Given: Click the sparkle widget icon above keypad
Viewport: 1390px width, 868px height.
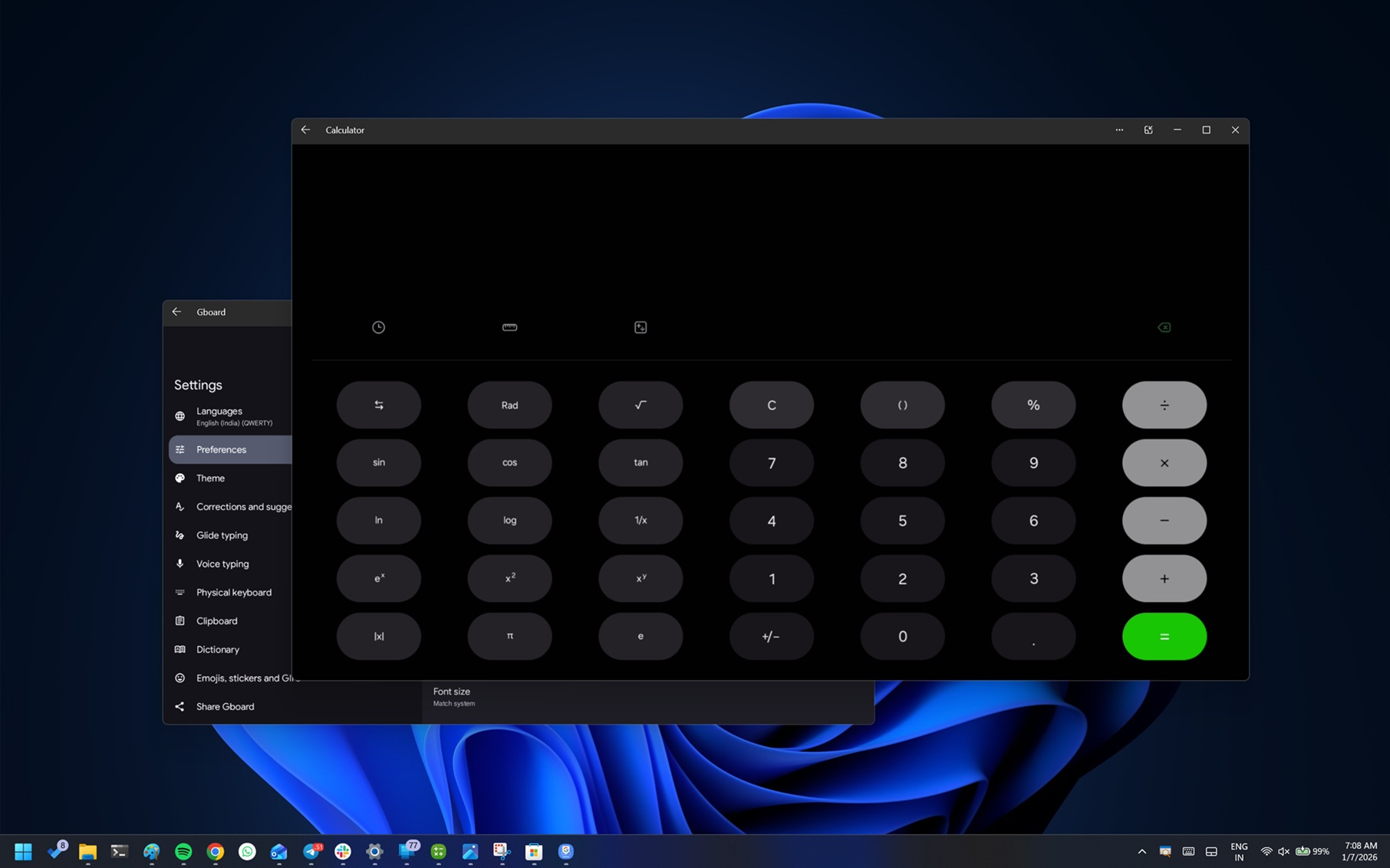Looking at the screenshot, I should (641, 327).
